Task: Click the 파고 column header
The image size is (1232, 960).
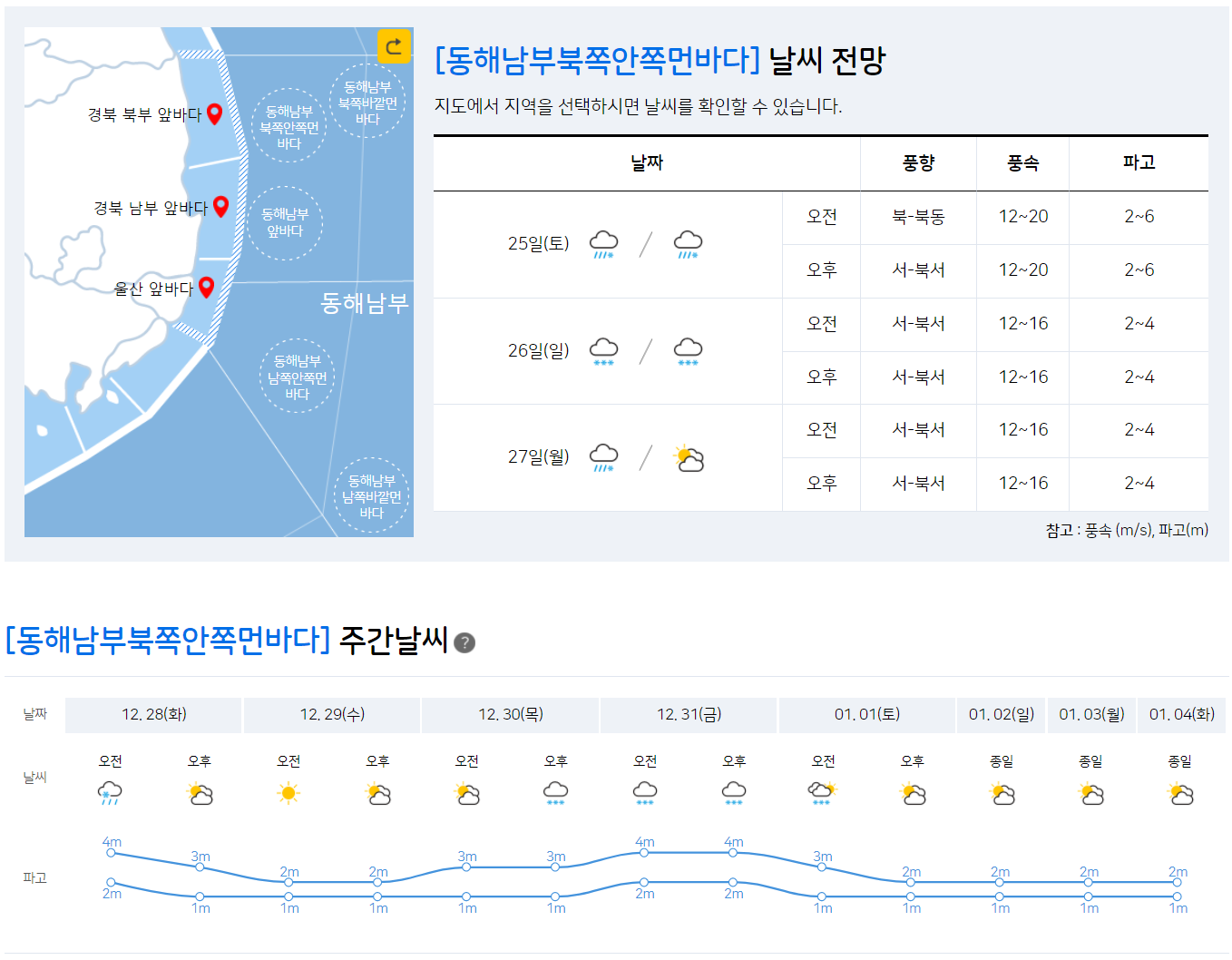Action: tap(1139, 163)
